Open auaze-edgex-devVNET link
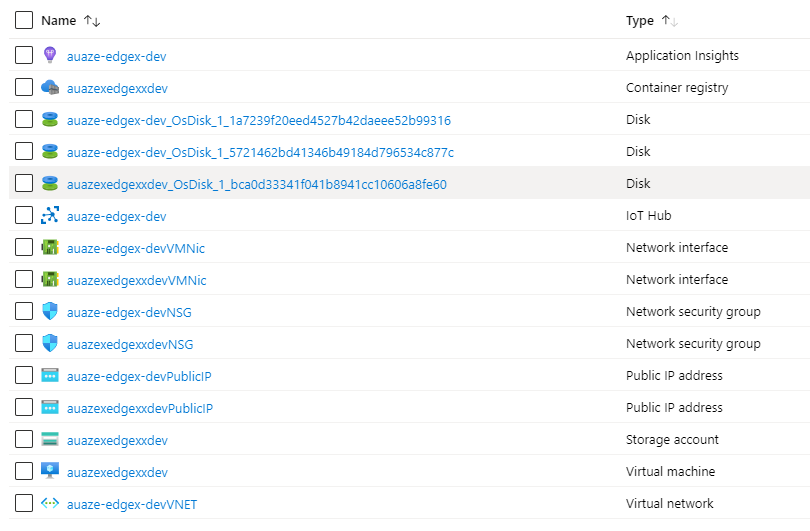 pyautogui.click(x=132, y=505)
